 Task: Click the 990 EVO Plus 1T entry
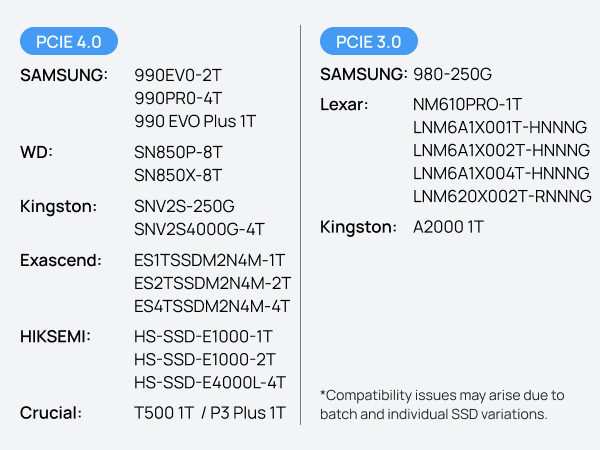(x=195, y=121)
